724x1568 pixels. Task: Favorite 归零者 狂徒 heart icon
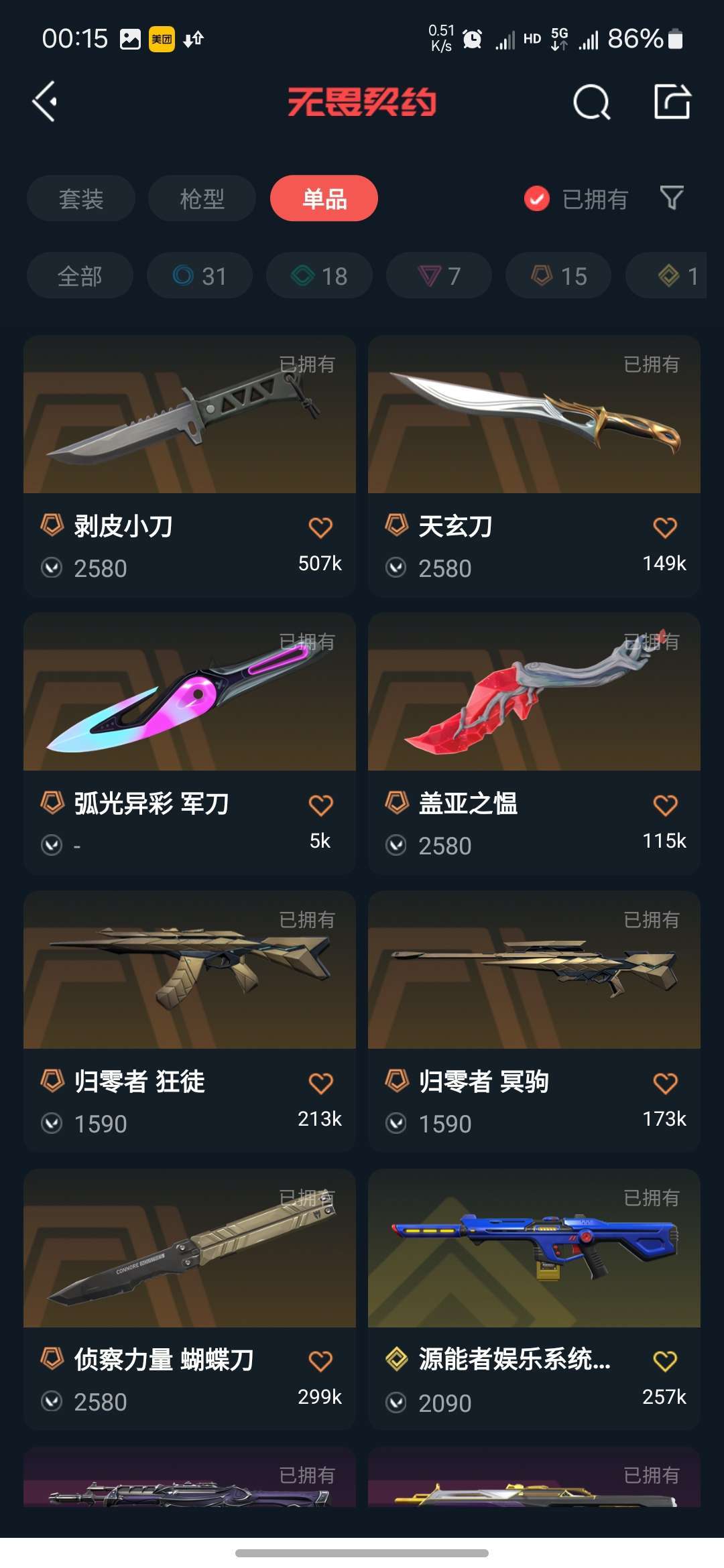click(x=320, y=1083)
